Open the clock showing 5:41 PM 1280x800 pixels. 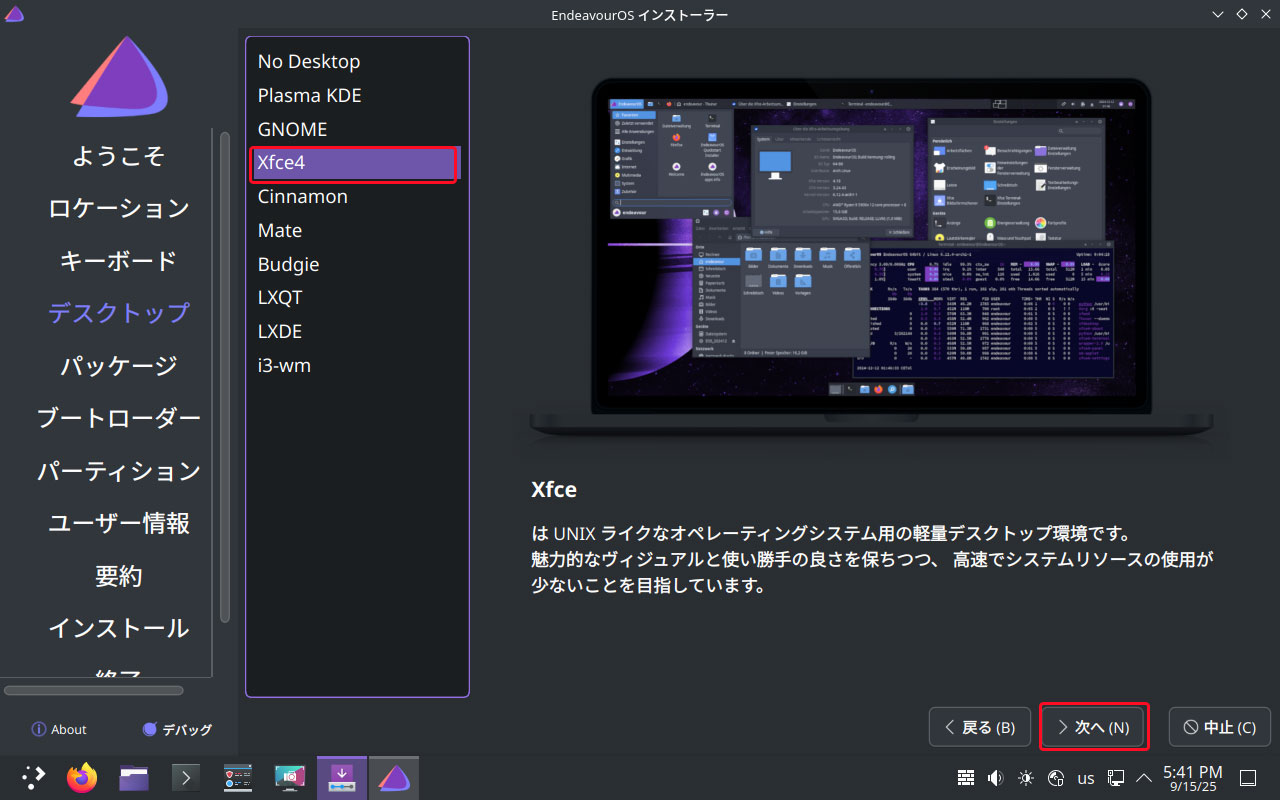(x=1193, y=778)
